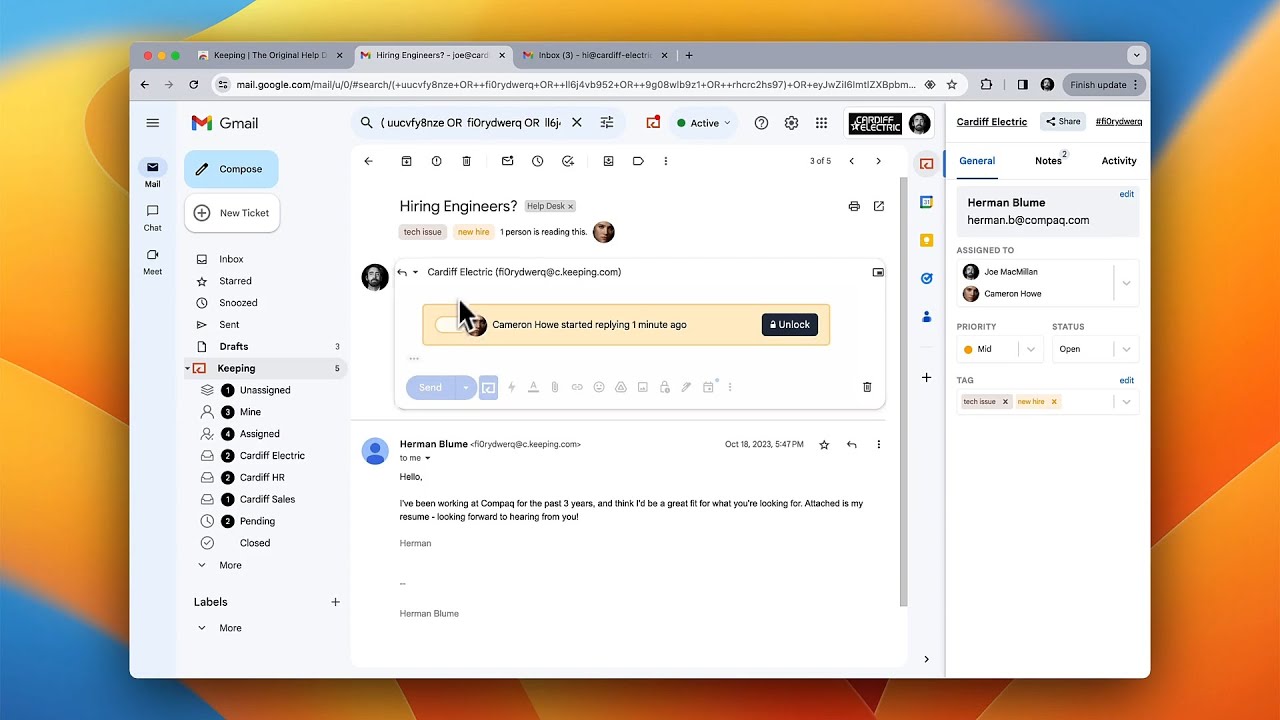Viewport: 1280px width, 720px height.
Task: Click inside the Gmail search field
Action: tap(470, 122)
